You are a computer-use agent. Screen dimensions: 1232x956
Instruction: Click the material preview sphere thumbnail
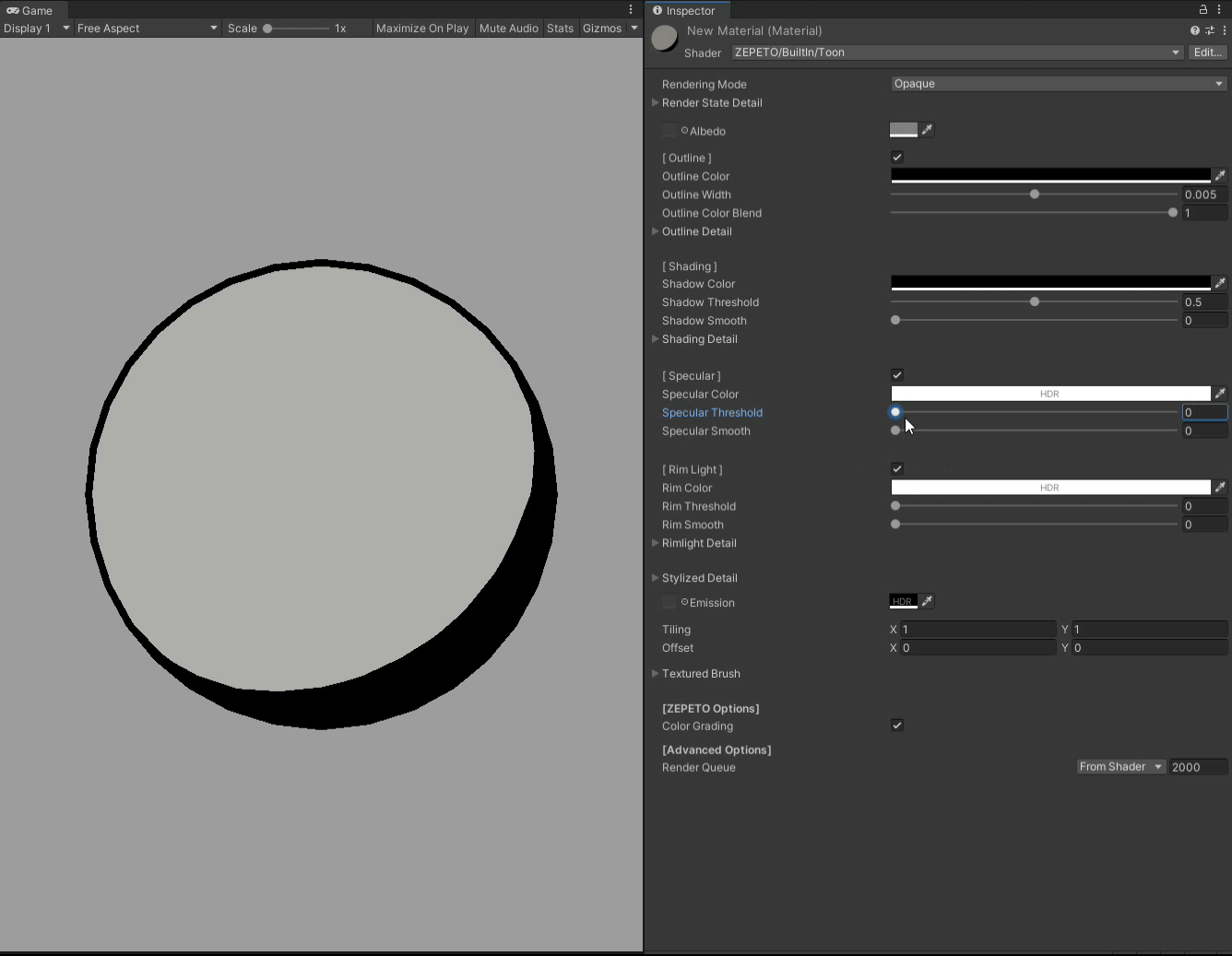[664, 38]
